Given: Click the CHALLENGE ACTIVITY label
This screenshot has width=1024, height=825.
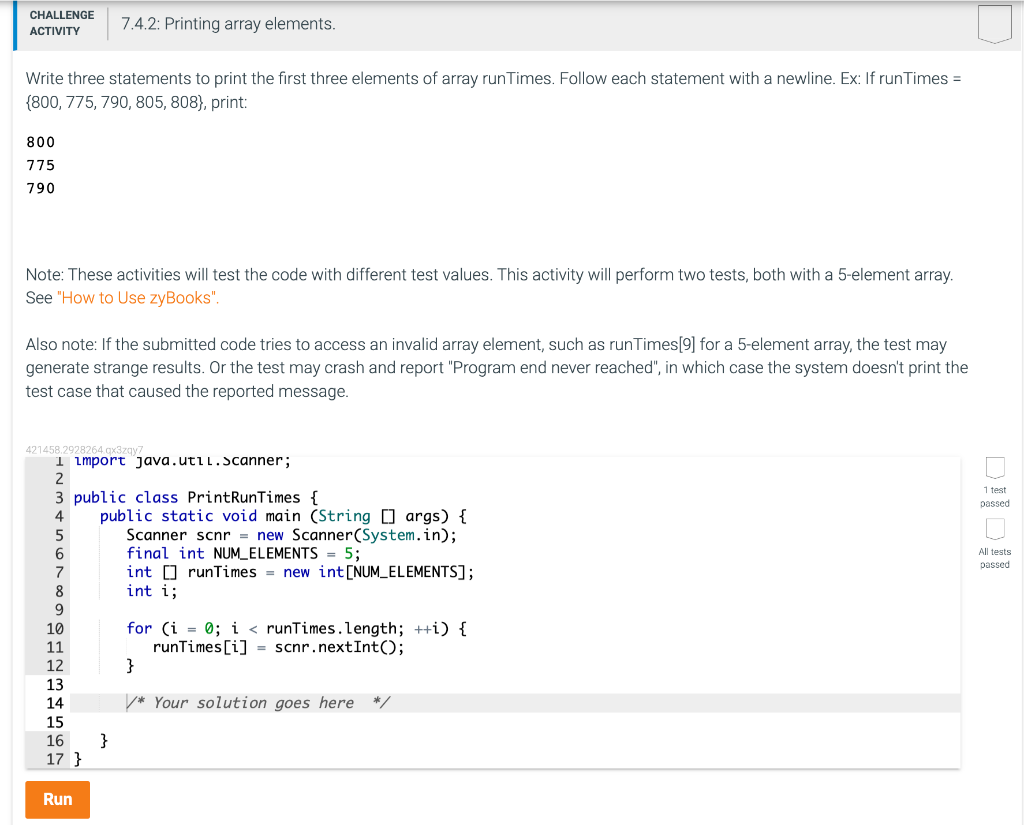Looking at the screenshot, I should (61, 23).
